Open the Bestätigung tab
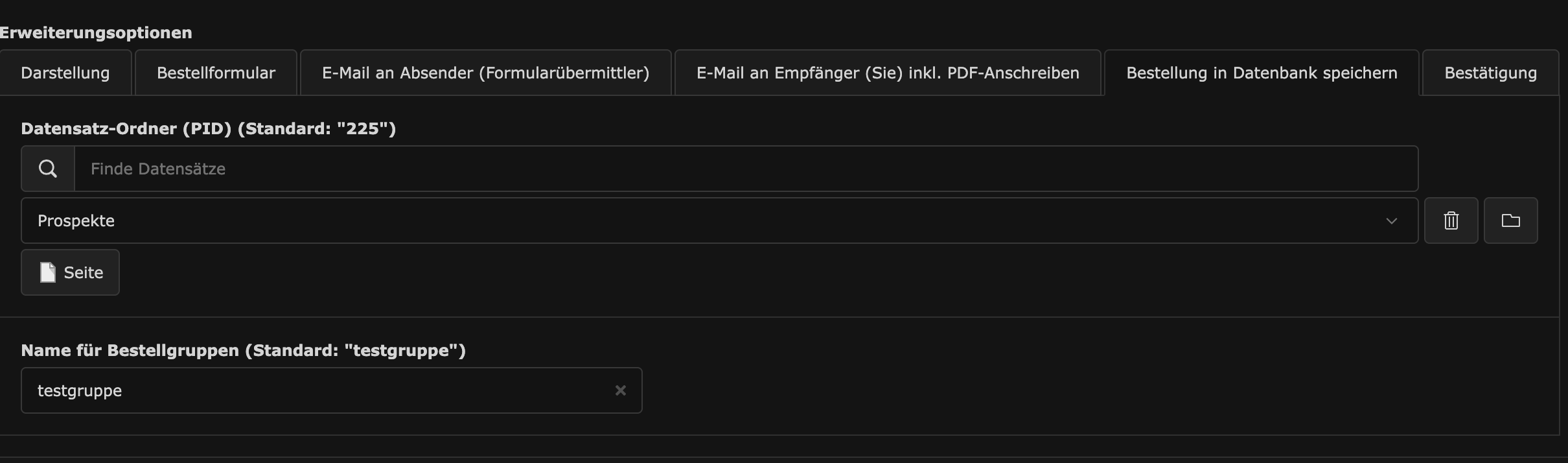Image resolution: width=1568 pixels, height=463 pixels. coord(1490,73)
